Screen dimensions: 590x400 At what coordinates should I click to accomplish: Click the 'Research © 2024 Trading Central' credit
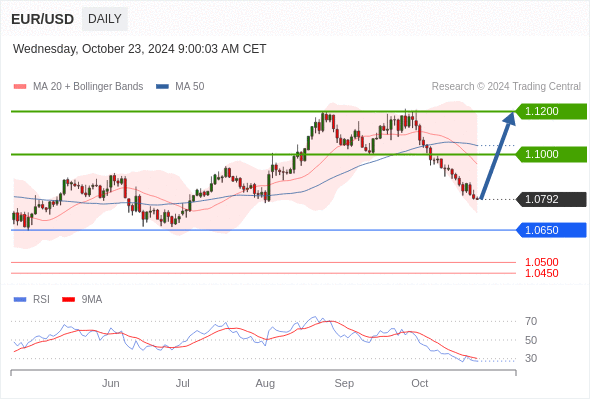(506, 87)
